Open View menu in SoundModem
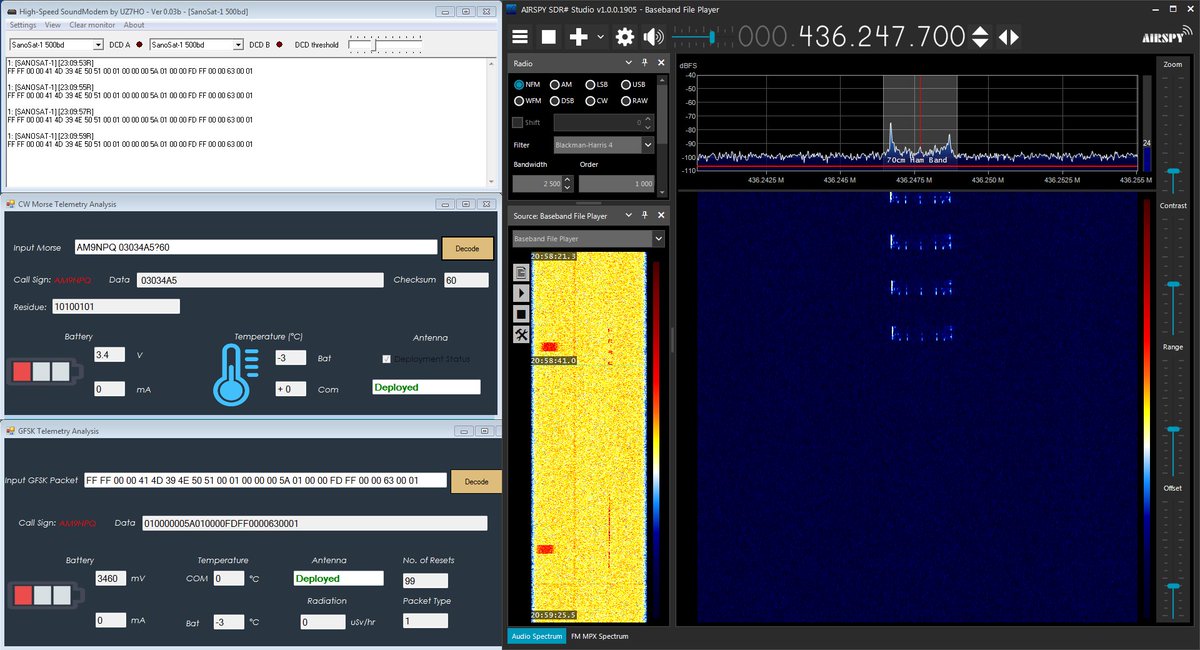This screenshot has width=1200, height=650. pos(52,25)
